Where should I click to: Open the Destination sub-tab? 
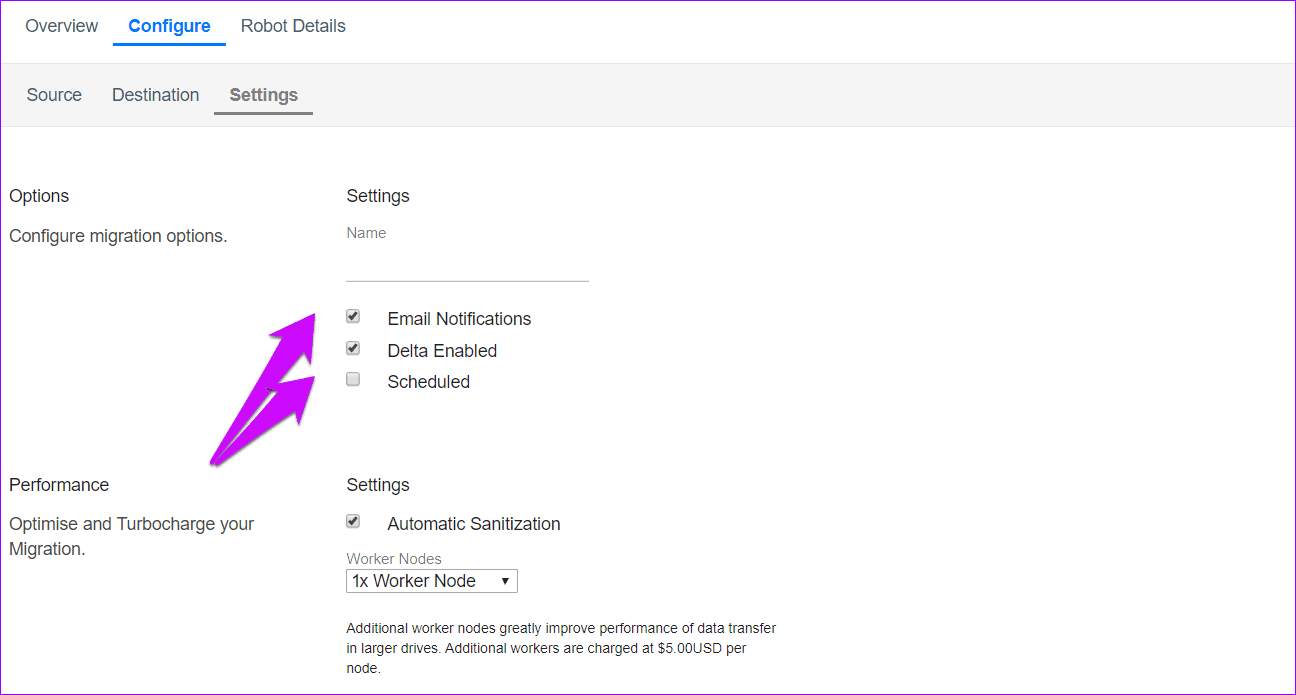point(155,95)
